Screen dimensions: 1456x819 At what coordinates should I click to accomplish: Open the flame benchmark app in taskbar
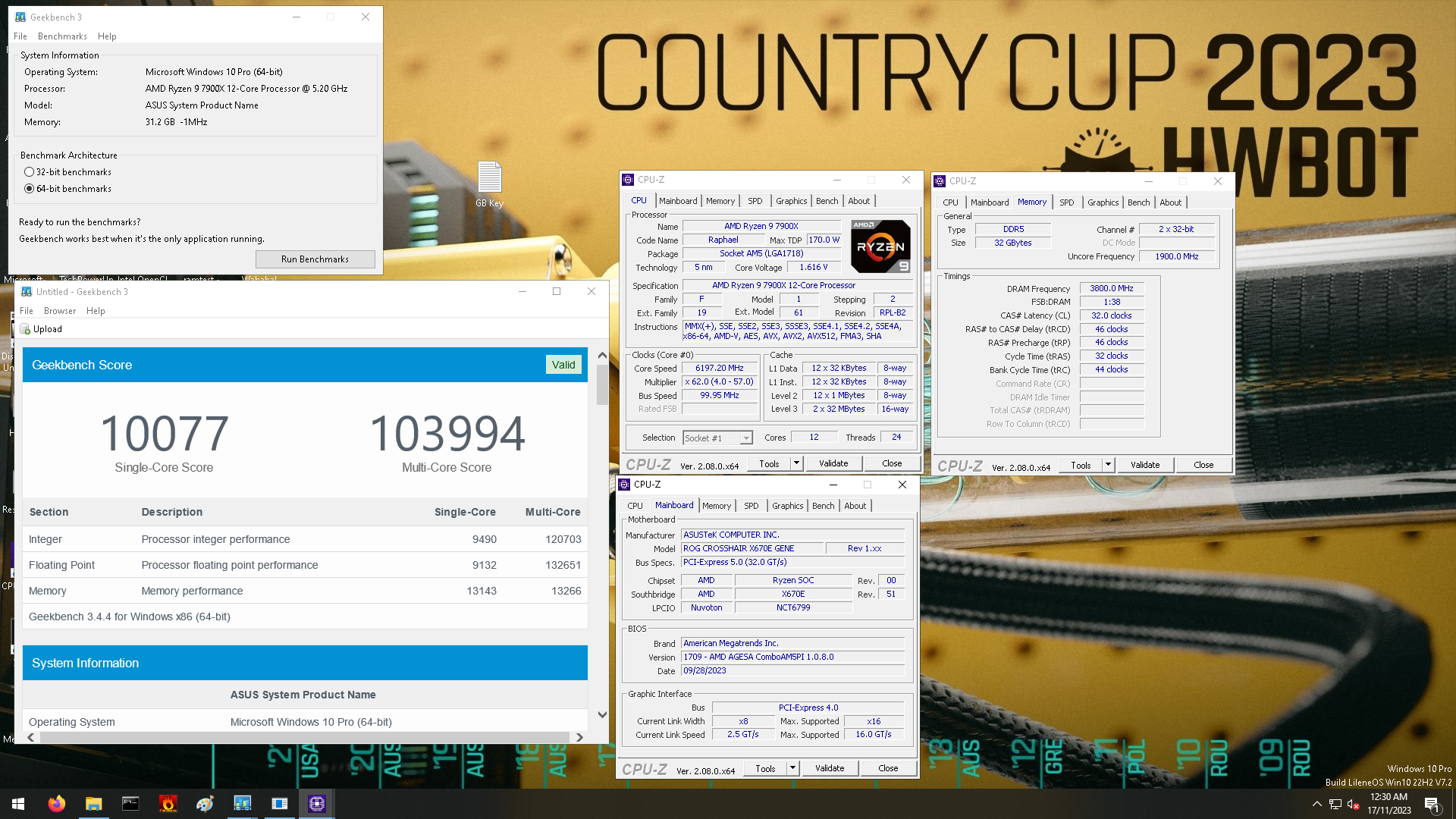[x=168, y=804]
